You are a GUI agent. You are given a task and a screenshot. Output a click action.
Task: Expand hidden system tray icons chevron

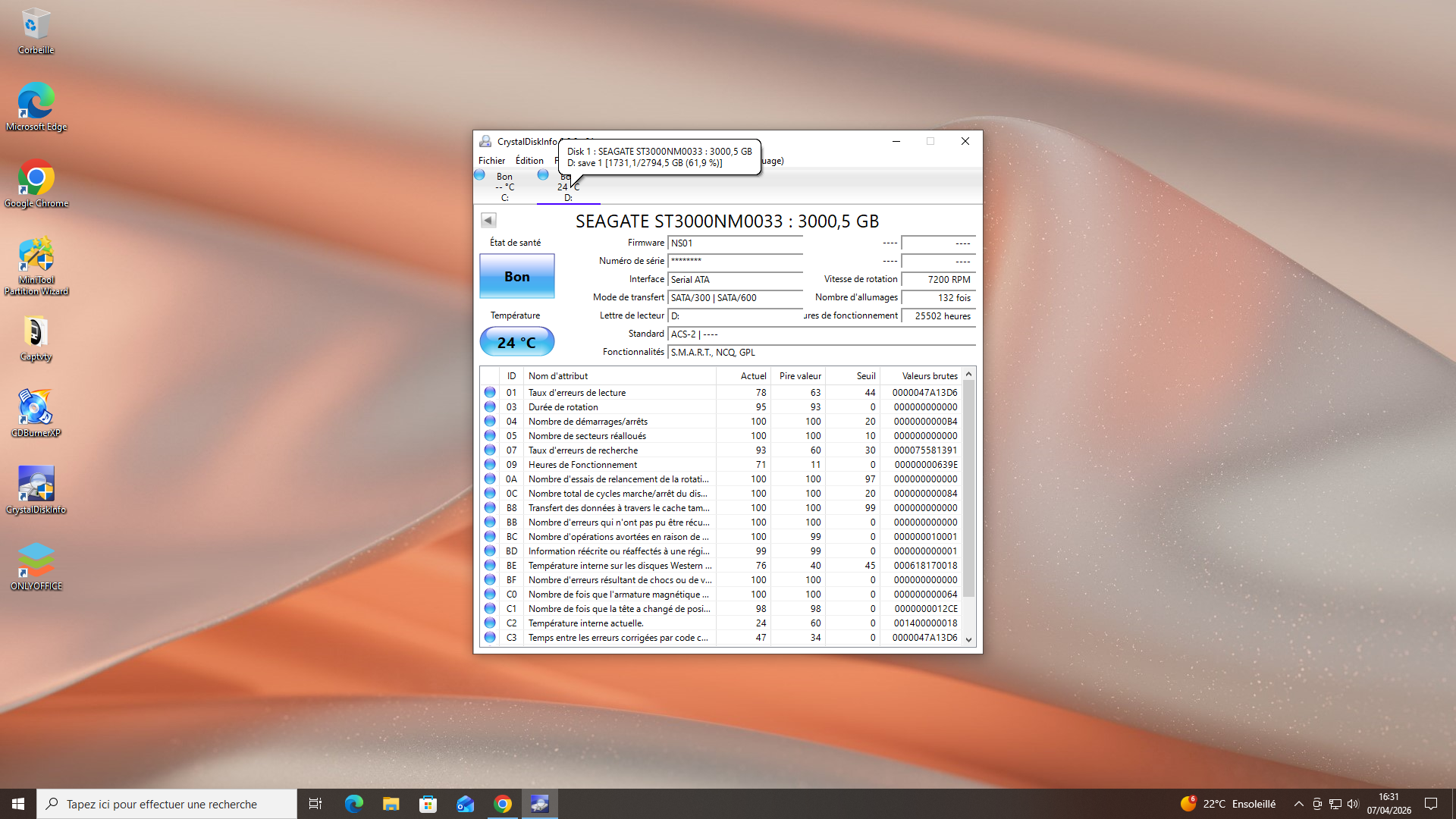coord(1299,804)
